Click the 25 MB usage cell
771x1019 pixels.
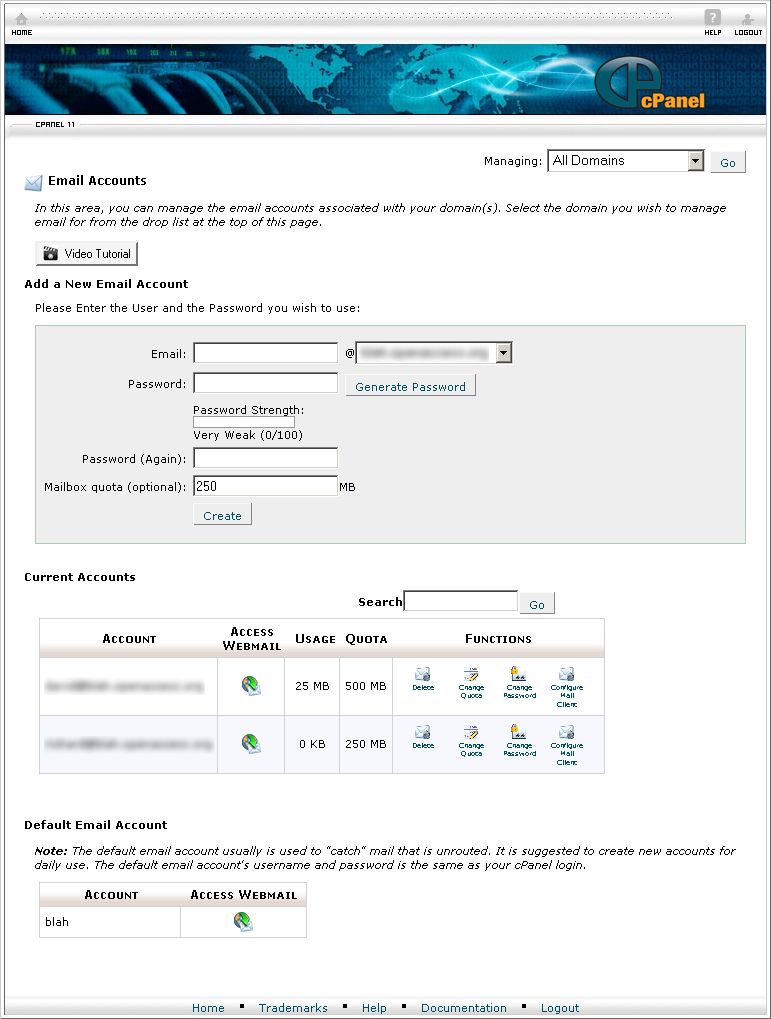pyautogui.click(x=312, y=686)
